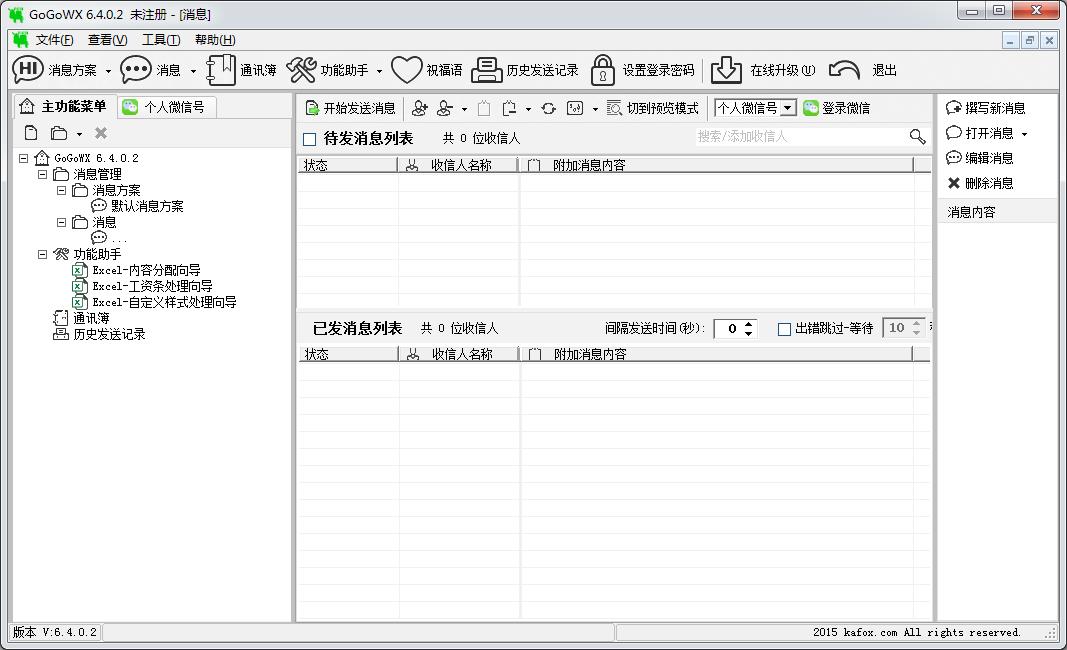Collapse the 消息管理 tree node
This screenshot has height=650, width=1067.
point(42,174)
